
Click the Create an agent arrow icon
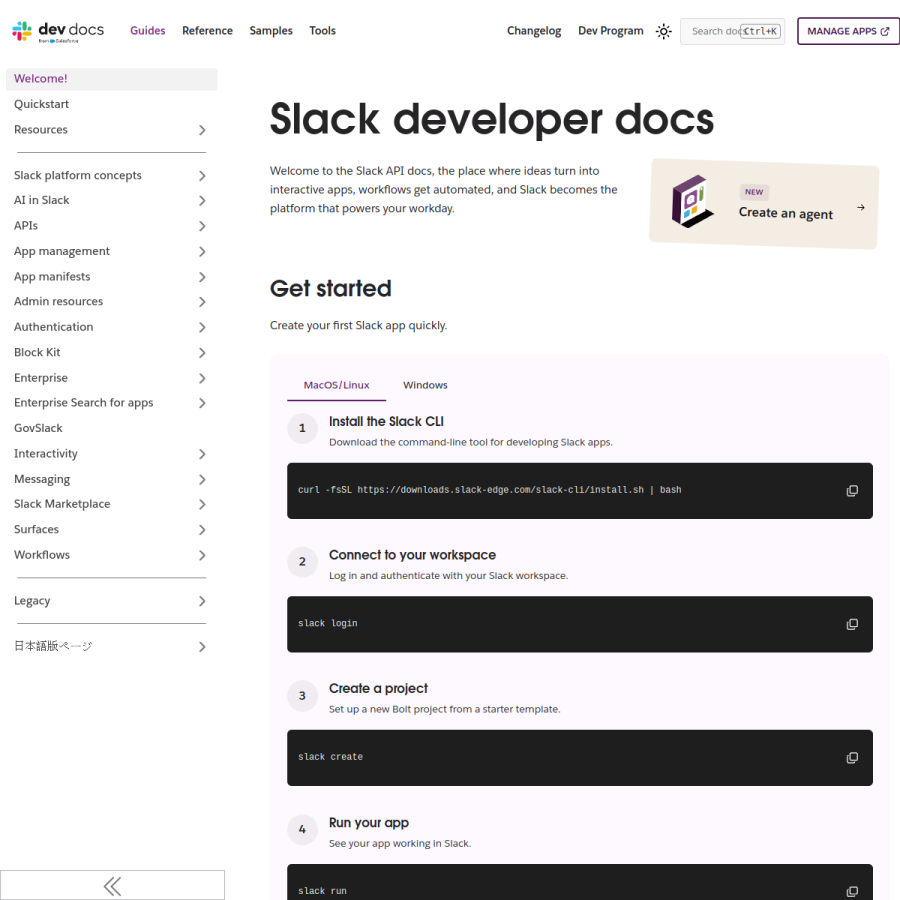point(861,207)
